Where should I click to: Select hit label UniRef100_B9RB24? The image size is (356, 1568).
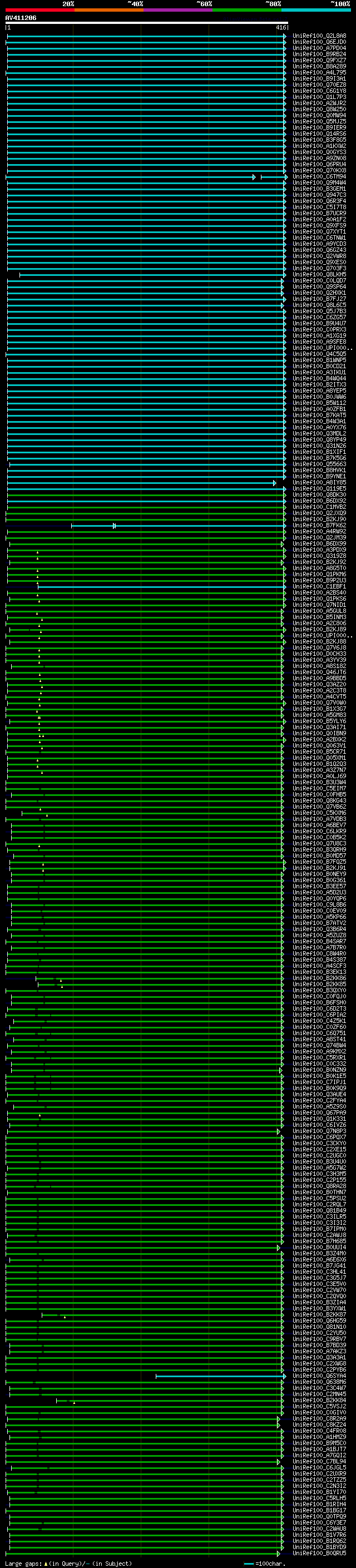(319, 54)
